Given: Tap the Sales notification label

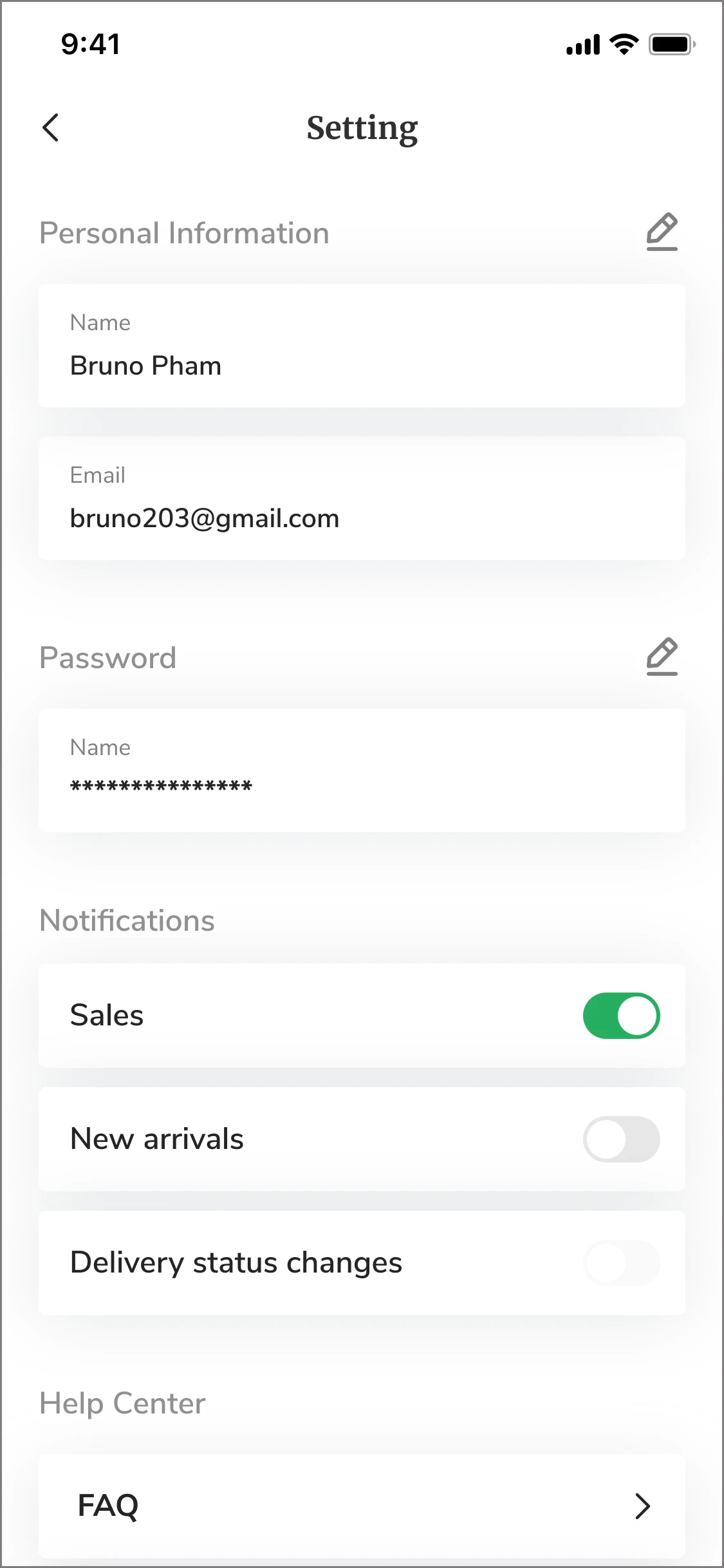Looking at the screenshot, I should pos(107,1016).
